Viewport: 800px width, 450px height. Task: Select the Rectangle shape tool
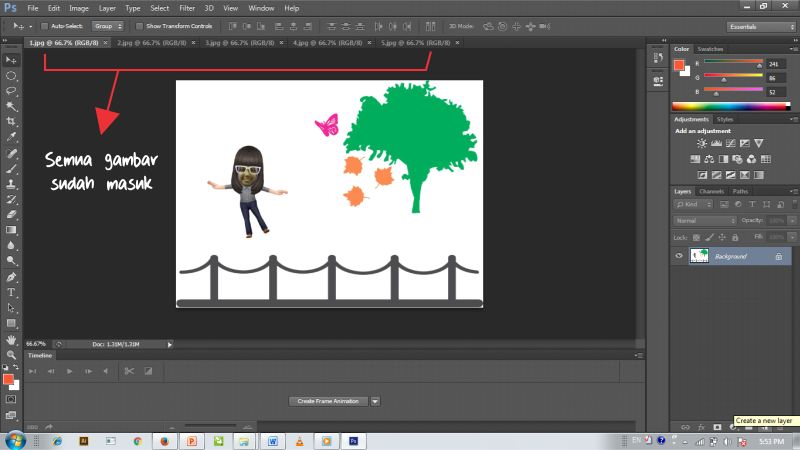[11, 323]
